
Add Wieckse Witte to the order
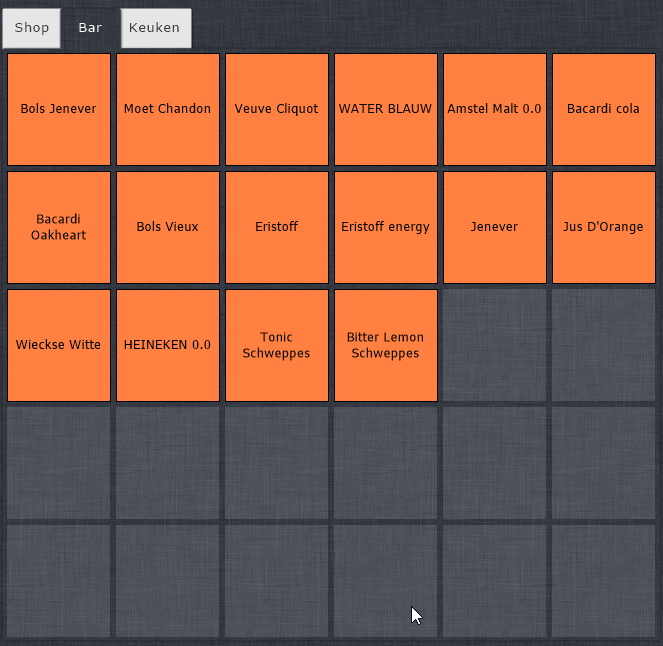pyautogui.click(x=59, y=345)
